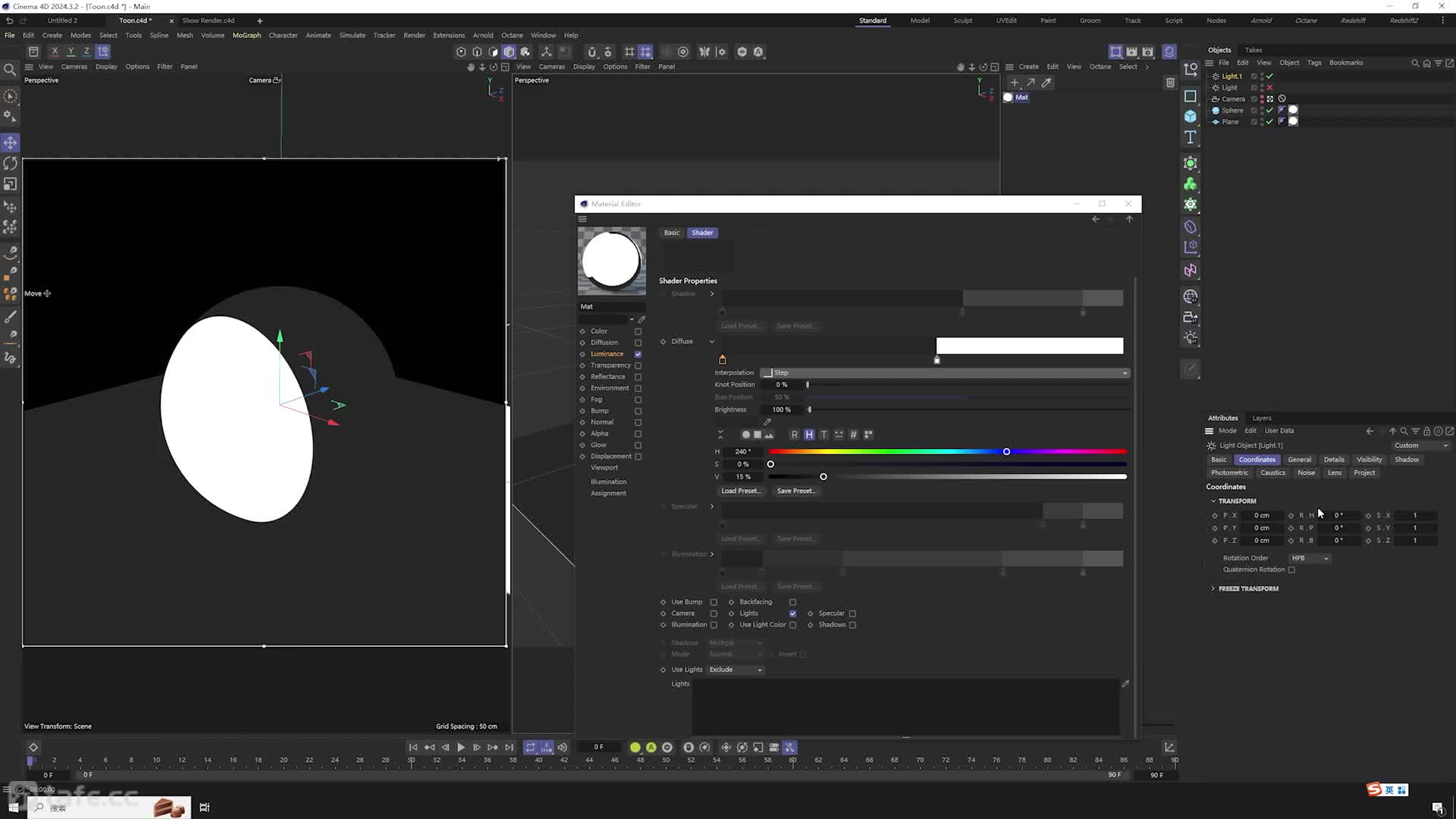Screen dimensions: 1456x819
Task: Click Save Preset under Diffuse
Action: (x=796, y=491)
